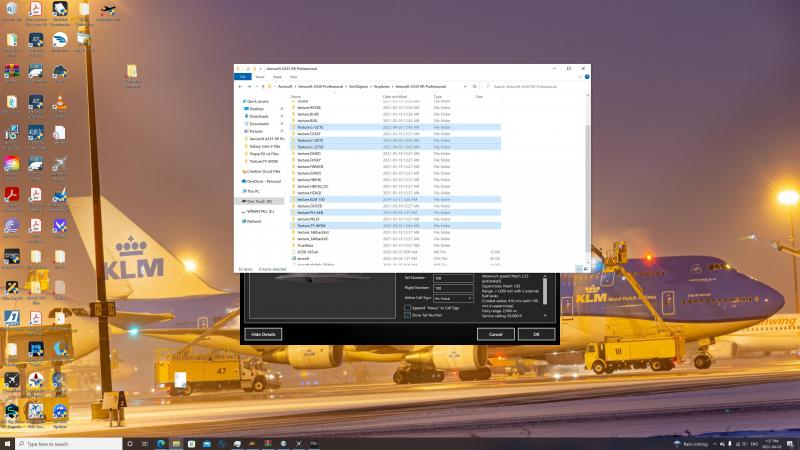Sort files by the Name column

pos(296,96)
